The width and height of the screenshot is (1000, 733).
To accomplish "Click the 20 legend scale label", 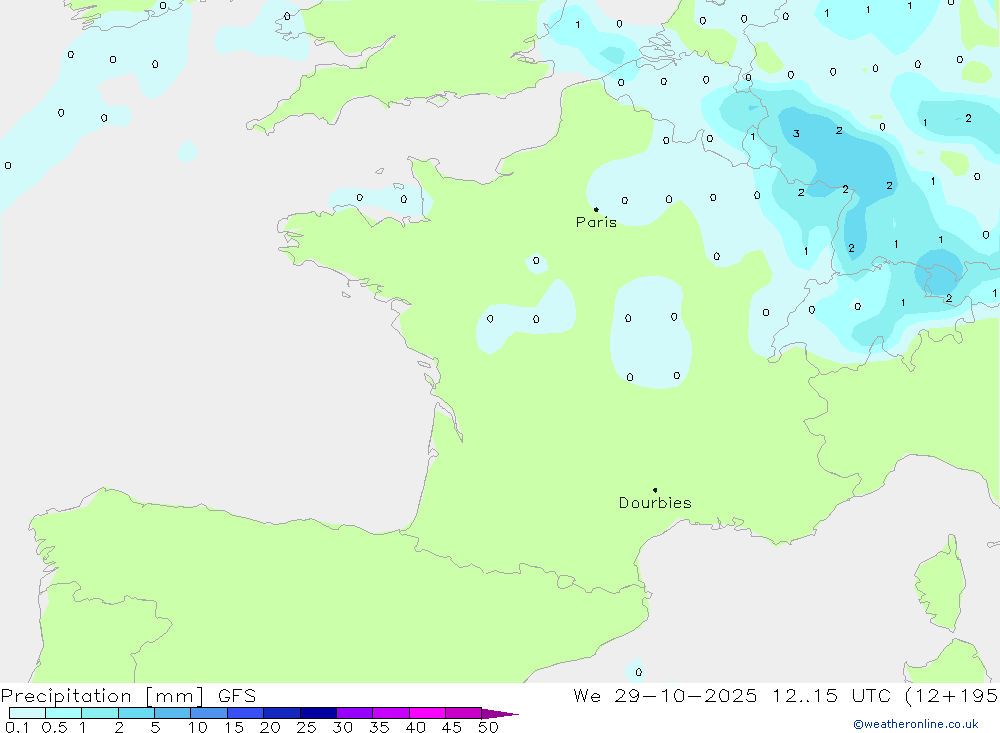I will coord(270,727).
